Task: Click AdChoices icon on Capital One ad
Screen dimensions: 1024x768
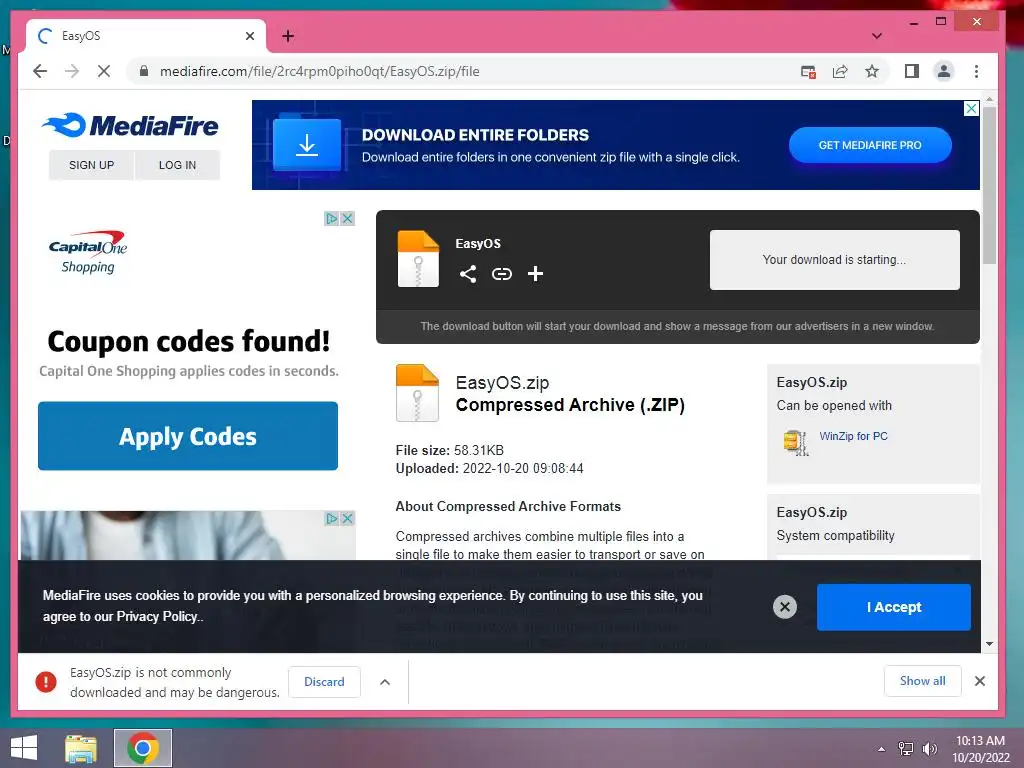Action: (x=332, y=219)
